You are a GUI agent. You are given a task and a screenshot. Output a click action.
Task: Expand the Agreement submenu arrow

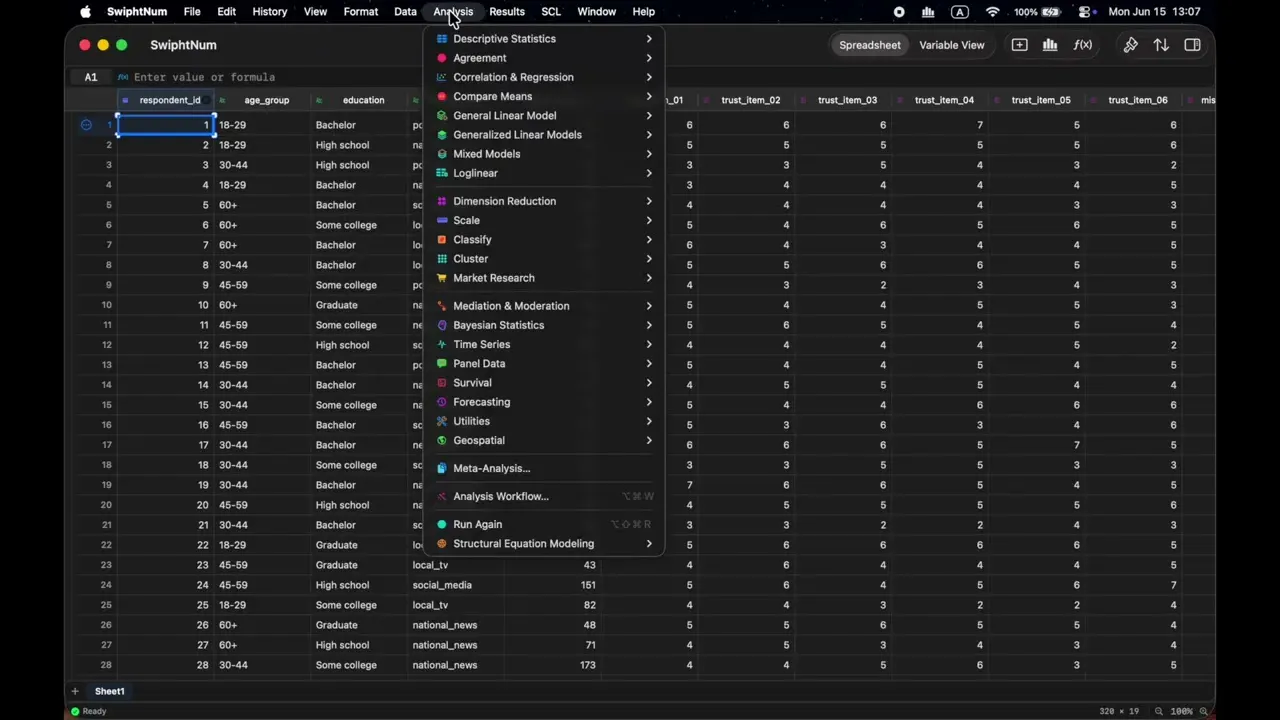click(x=649, y=58)
